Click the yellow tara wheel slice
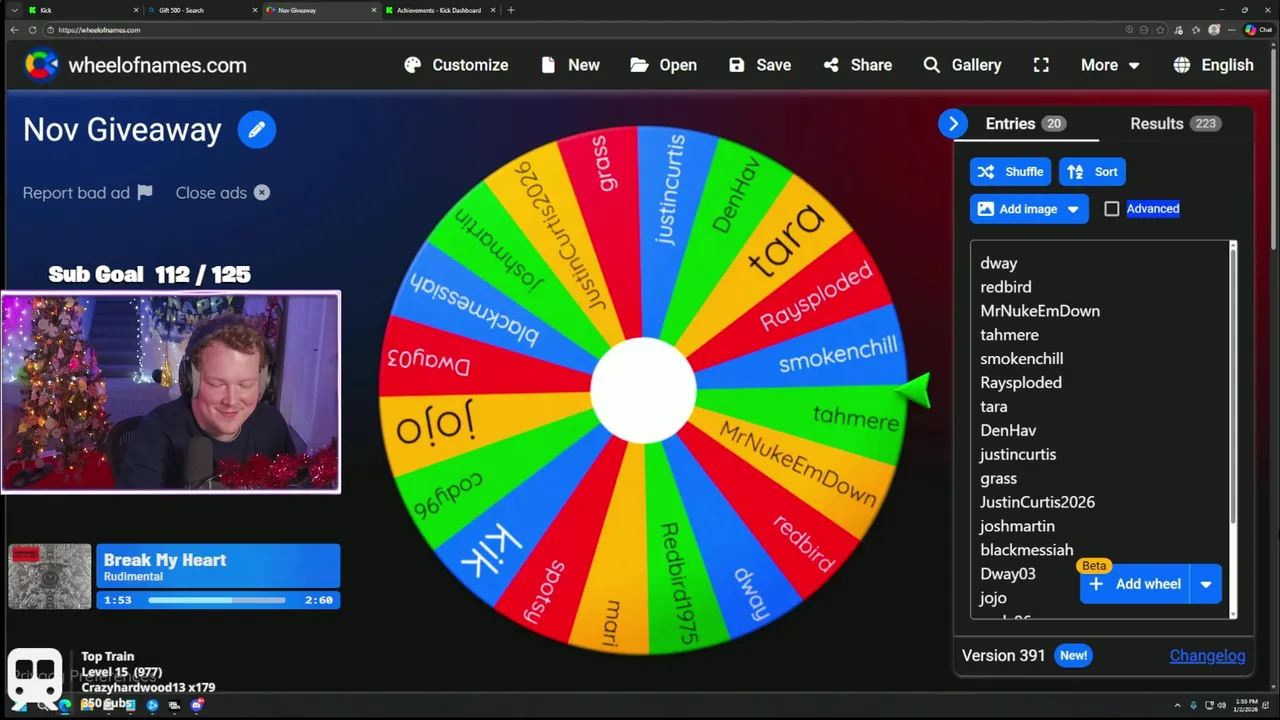Image resolution: width=1280 pixels, height=720 pixels. click(x=787, y=240)
